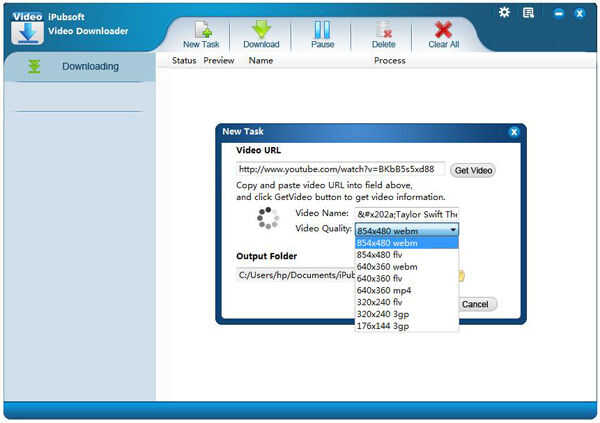The image size is (600, 423).
Task: Click the New Task toolbar icon
Action: (x=201, y=30)
